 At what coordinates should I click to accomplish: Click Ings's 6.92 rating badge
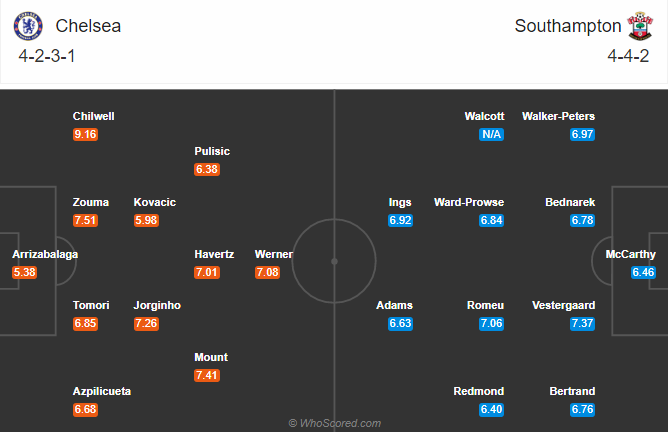click(400, 220)
